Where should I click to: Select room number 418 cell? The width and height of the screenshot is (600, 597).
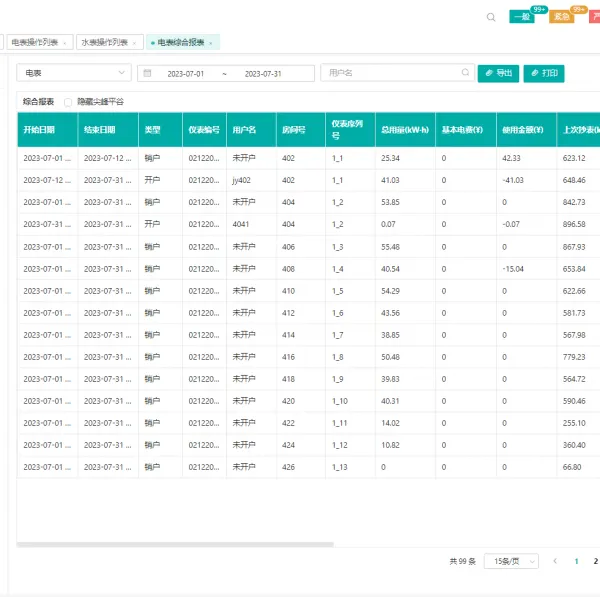coord(288,379)
